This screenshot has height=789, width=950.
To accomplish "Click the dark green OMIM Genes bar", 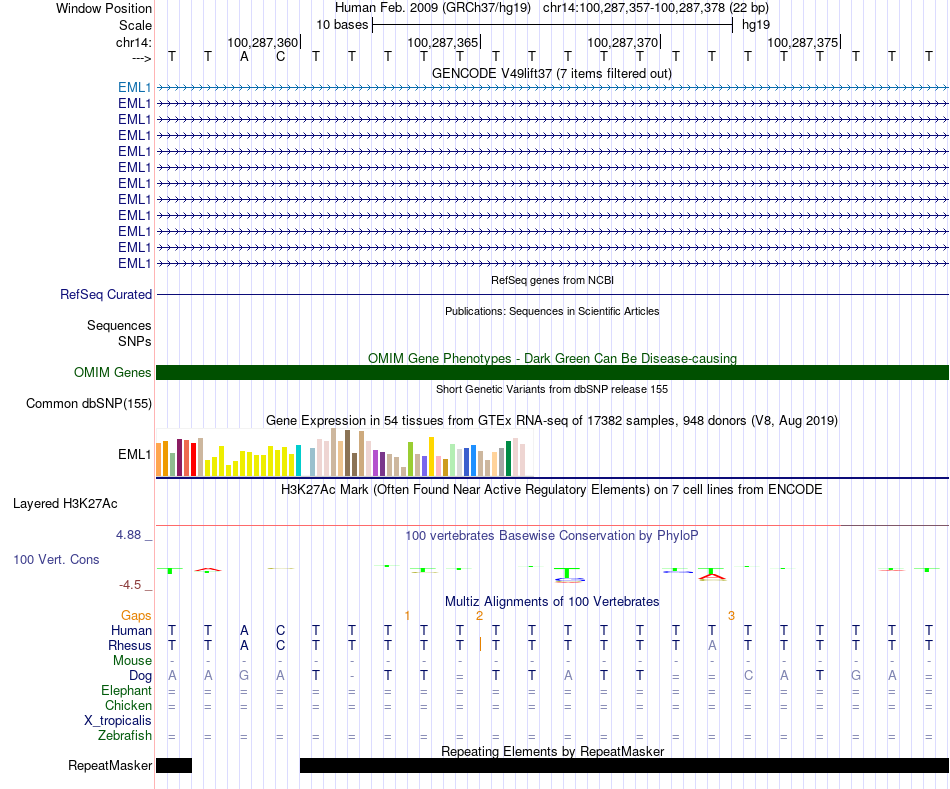I will (552, 372).
